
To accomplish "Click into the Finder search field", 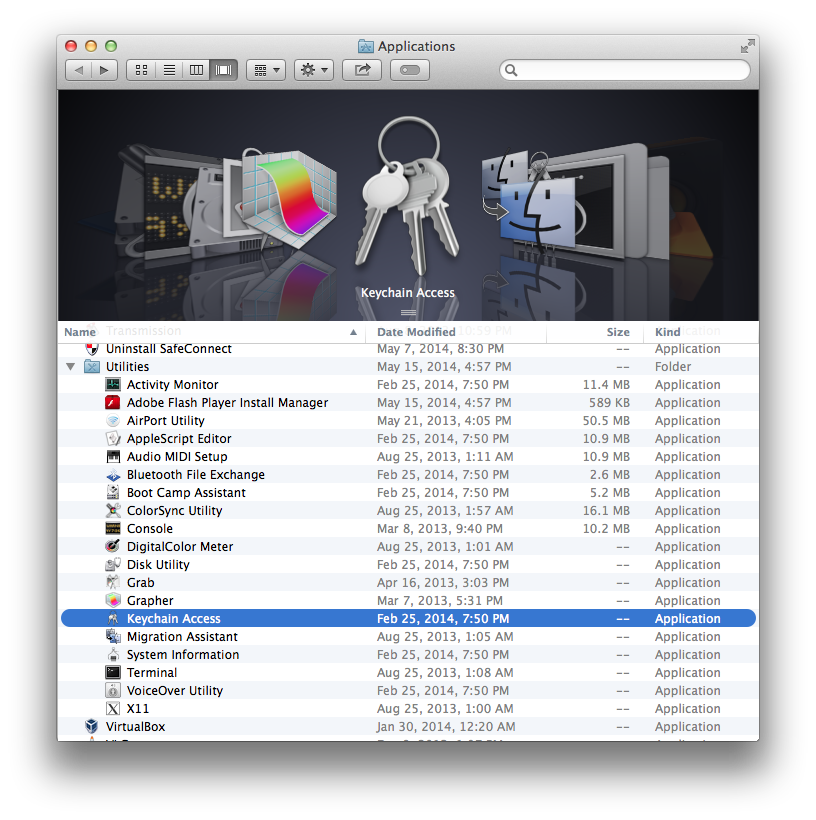I will click(625, 70).
